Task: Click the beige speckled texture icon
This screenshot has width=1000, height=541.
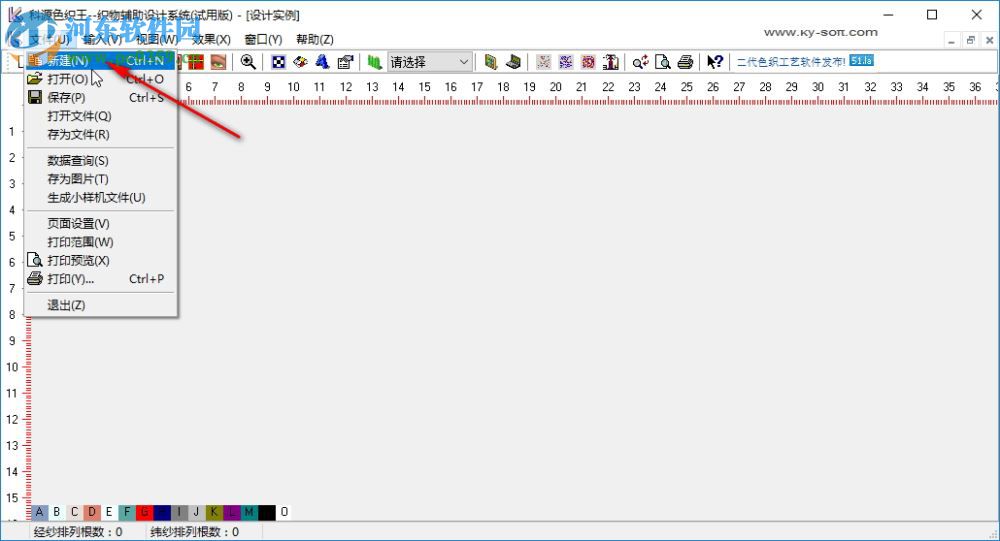Action: (543, 62)
